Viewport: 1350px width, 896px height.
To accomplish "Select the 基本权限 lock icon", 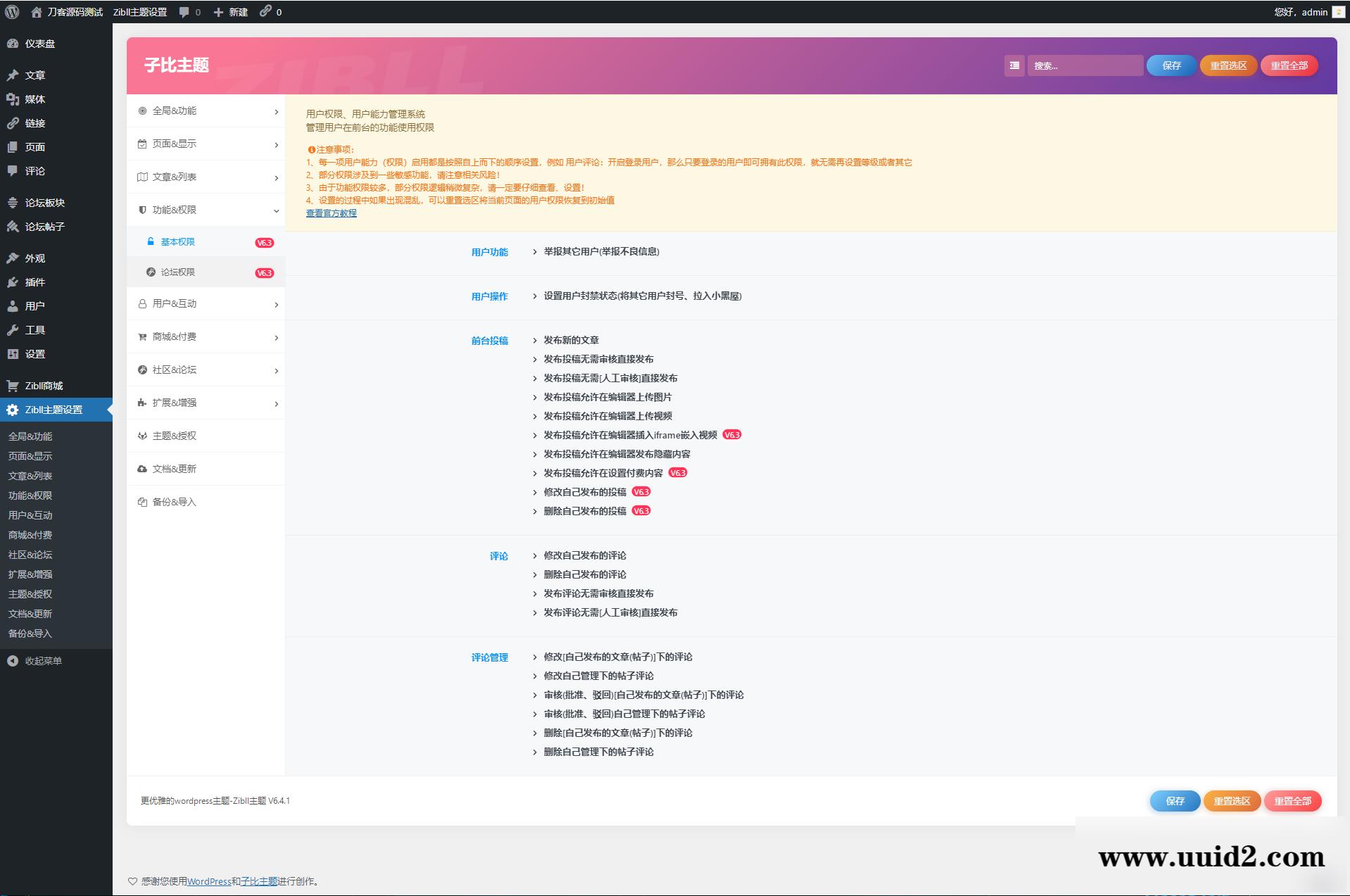I will coord(150,241).
